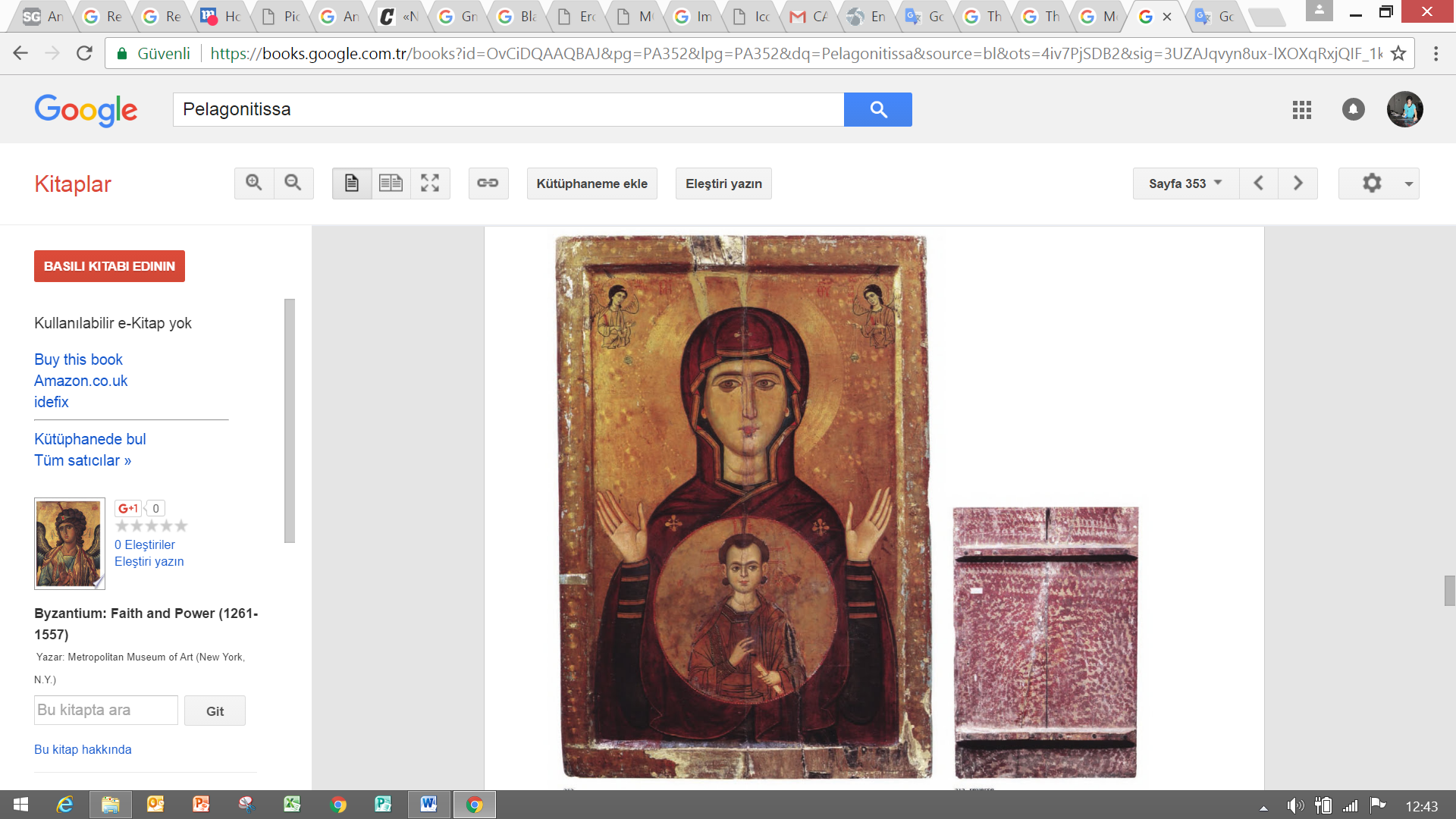Rate the book with stars

(x=151, y=526)
